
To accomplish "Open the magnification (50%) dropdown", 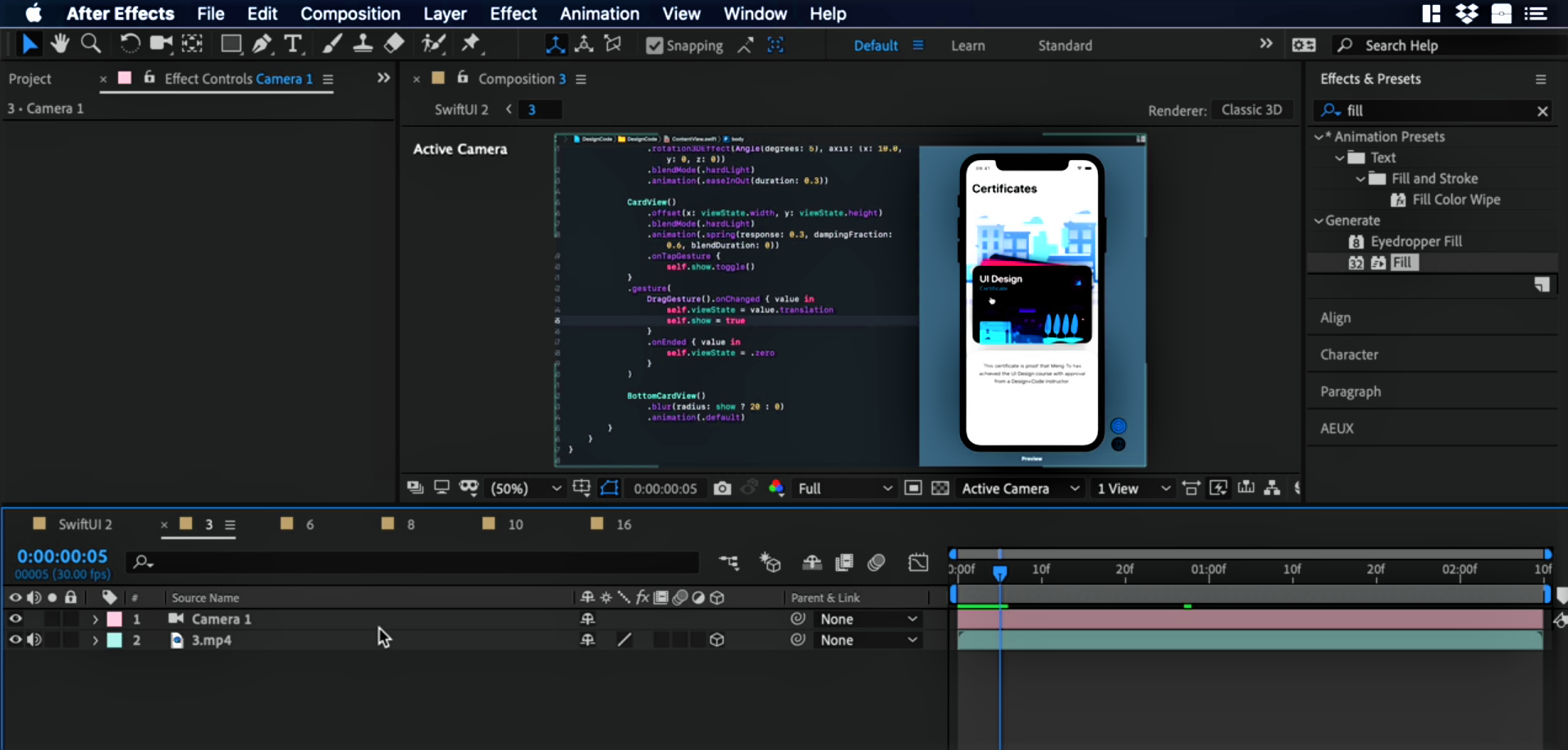I will coord(525,488).
